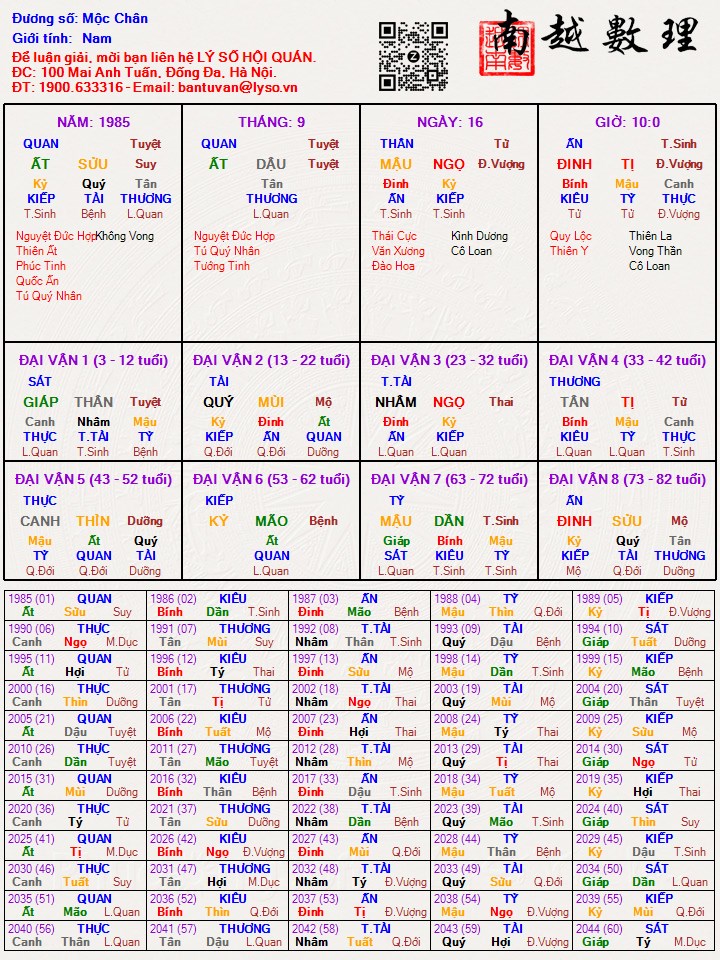Click the 'Quốc Ấn' star label

coord(37,281)
